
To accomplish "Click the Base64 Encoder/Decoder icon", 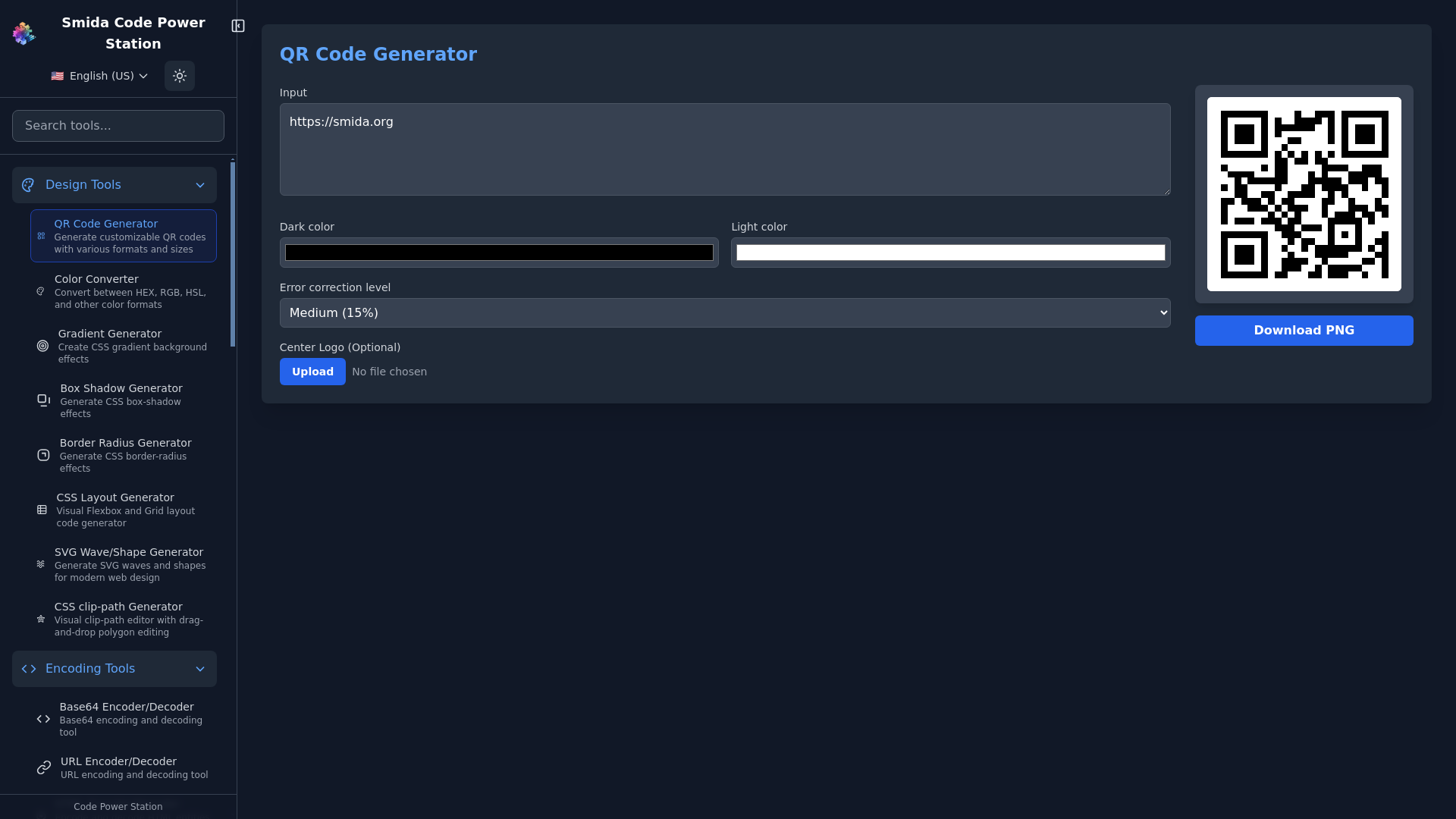I will pos(43,719).
